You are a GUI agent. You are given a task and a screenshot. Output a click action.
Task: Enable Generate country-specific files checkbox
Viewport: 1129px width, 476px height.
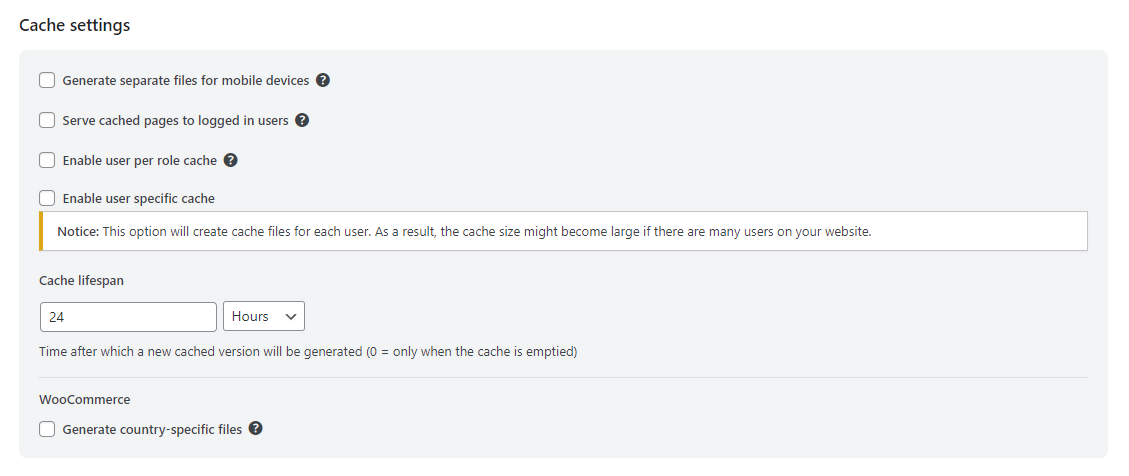click(x=47, y=429)
